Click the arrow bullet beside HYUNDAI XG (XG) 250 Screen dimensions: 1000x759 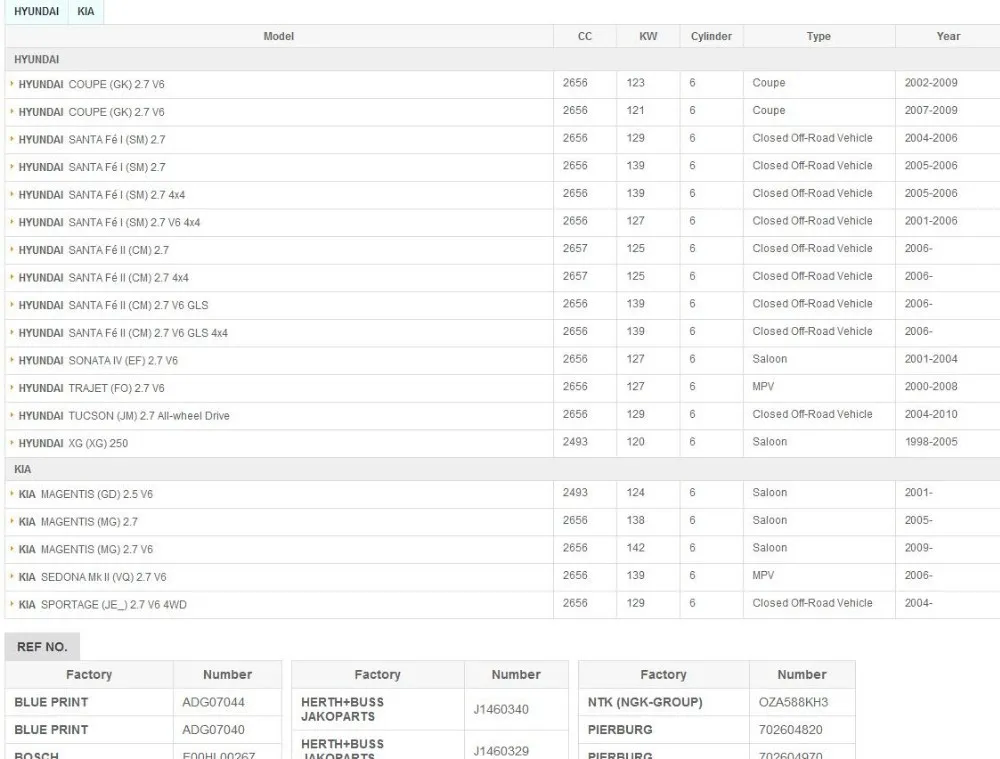click(11, 443)
